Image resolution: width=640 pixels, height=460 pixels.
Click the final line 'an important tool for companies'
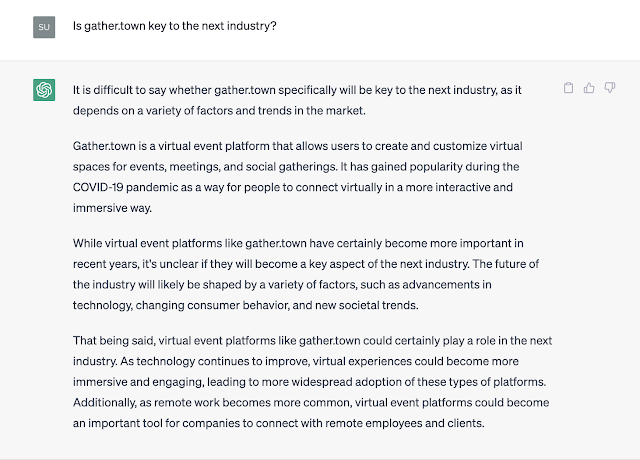tap(278, 423)
